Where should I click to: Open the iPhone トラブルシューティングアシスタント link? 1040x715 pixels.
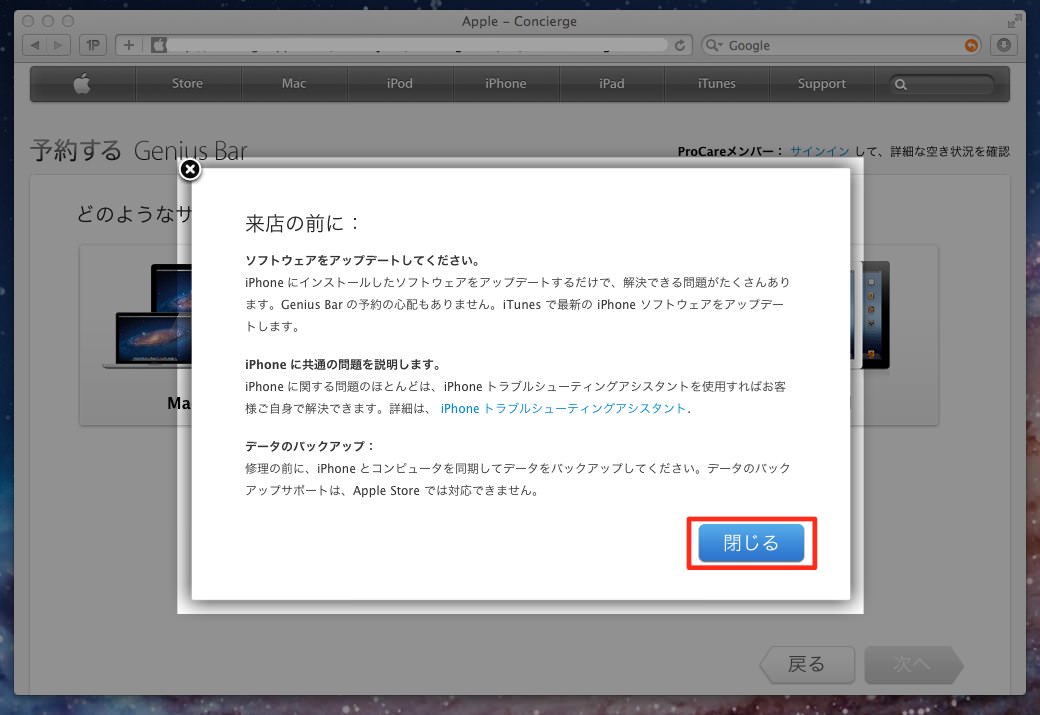(563, 409)
